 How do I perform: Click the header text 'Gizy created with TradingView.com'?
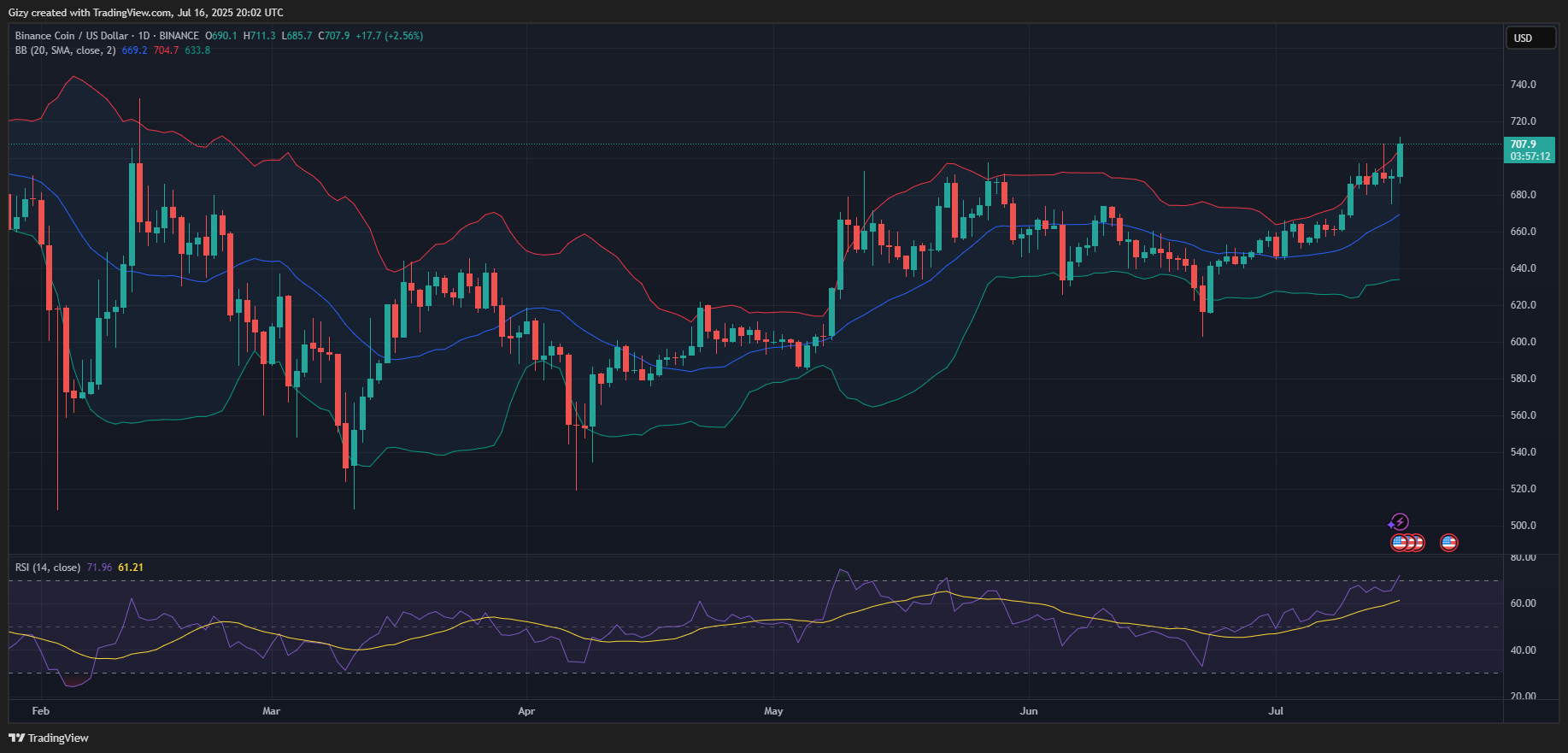90,13
